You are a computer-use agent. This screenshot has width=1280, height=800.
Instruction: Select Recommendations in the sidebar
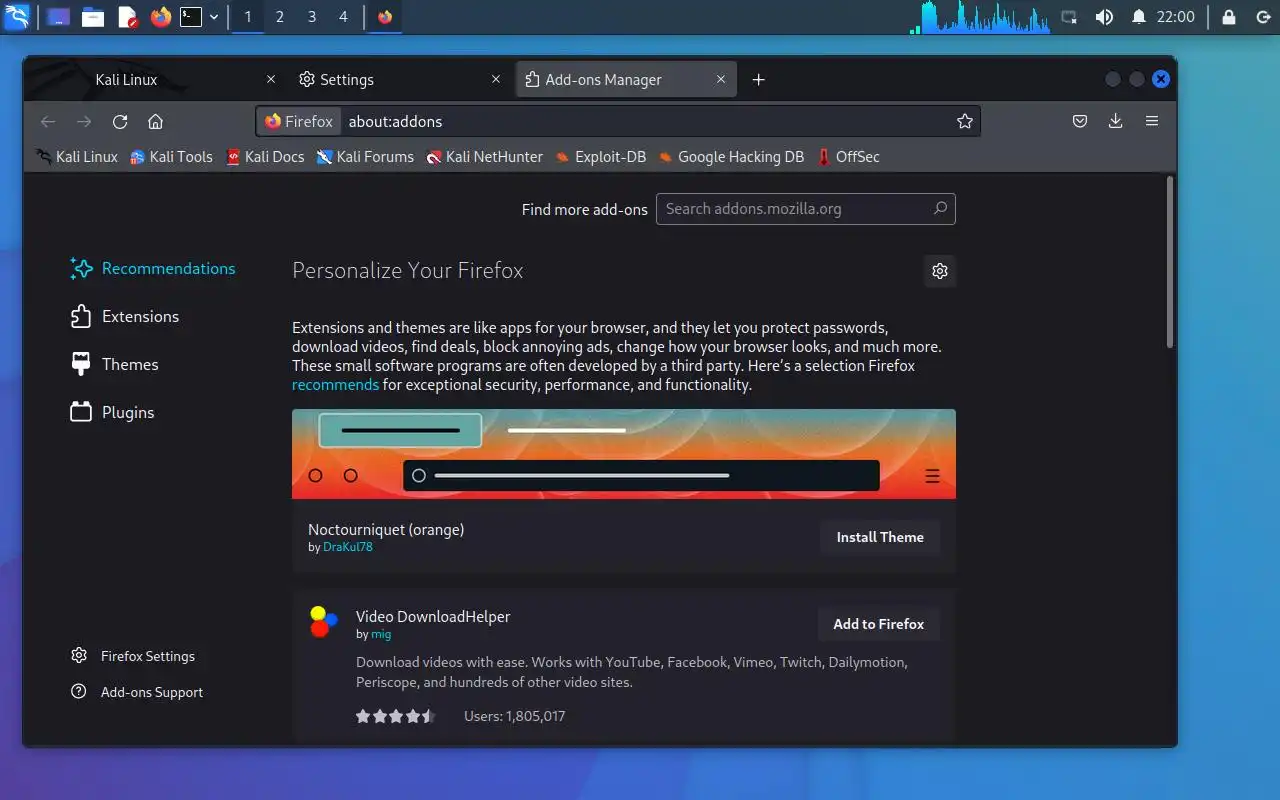[x=153, y=269]
